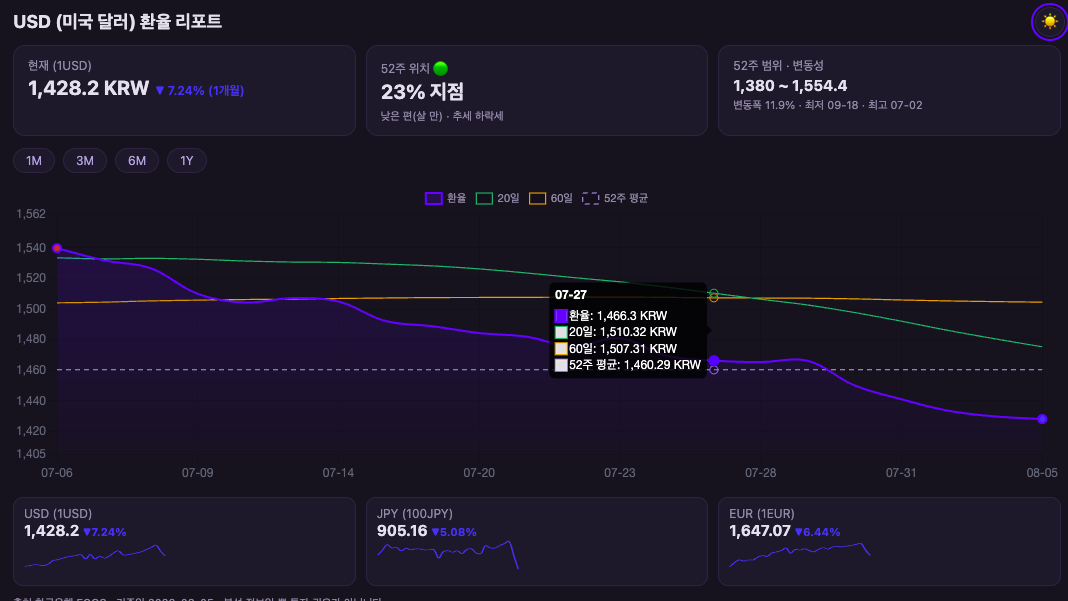Click the green 52주 위치 status dot
This screenshot has height=601, width=1068.
coord(441,68)
